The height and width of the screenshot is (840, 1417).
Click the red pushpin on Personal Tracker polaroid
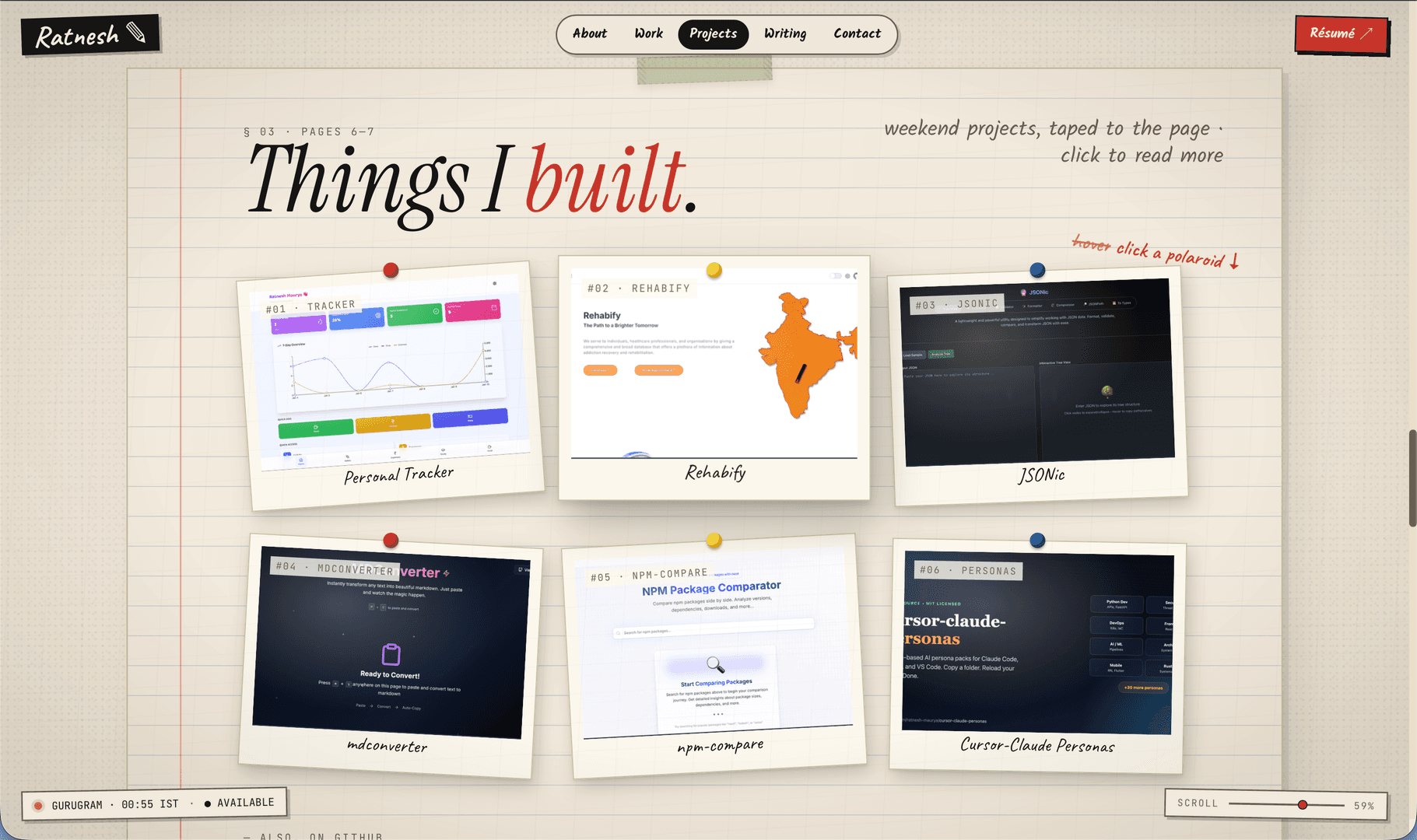(x=391, y=270)
